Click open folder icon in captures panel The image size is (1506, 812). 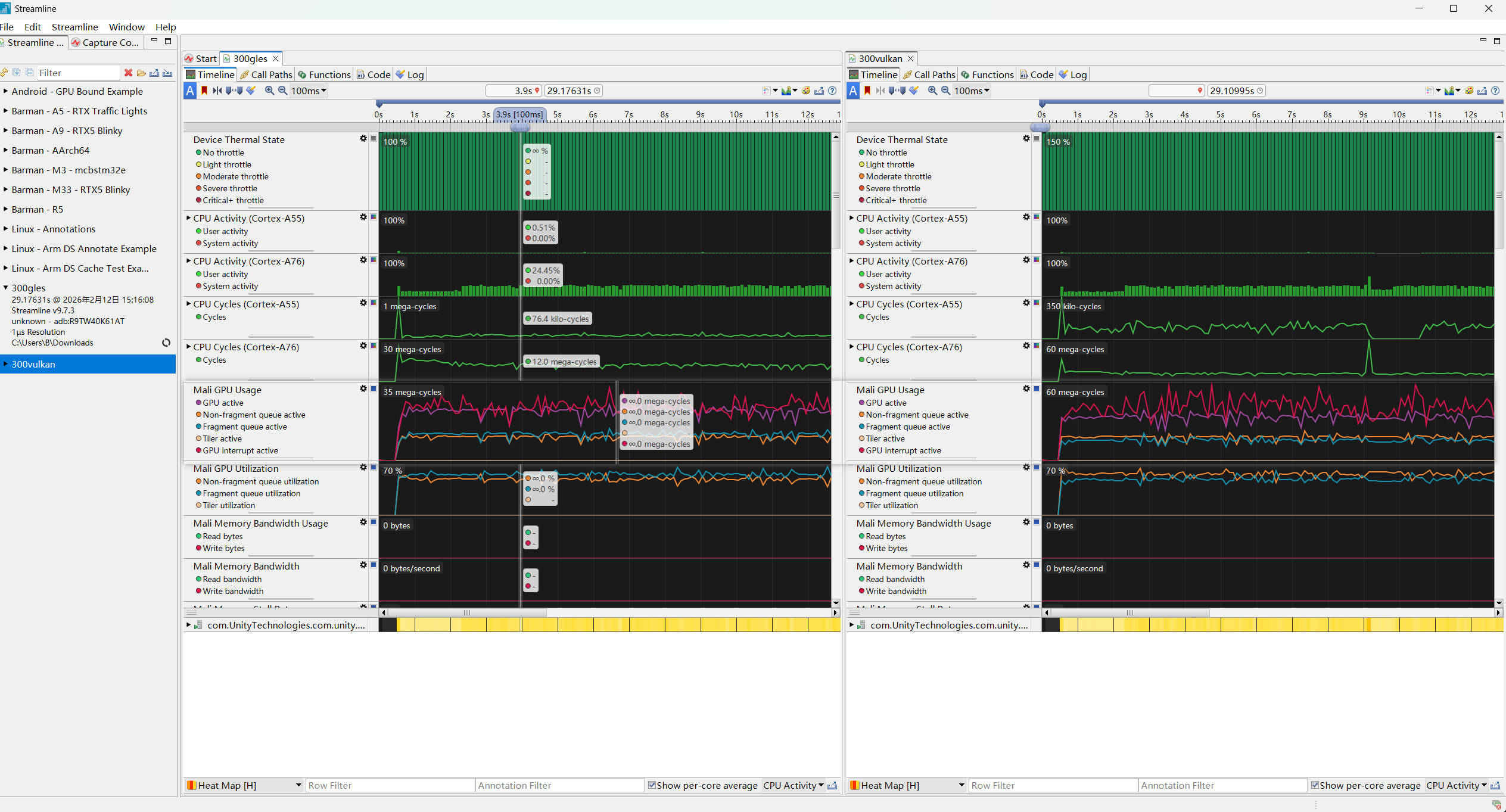(x=141, y=73)
